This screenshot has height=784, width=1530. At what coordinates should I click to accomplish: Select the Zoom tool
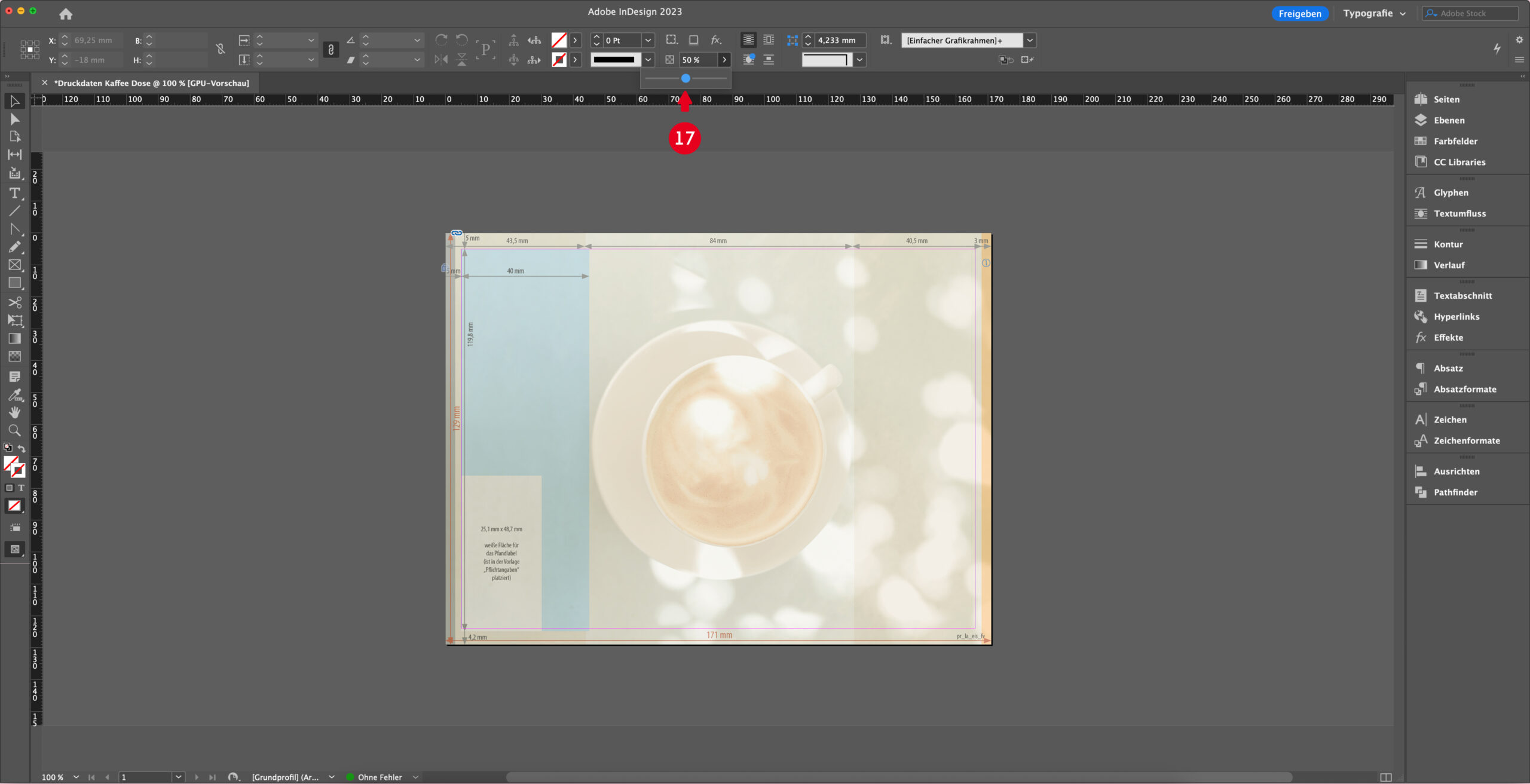point(15,430)
